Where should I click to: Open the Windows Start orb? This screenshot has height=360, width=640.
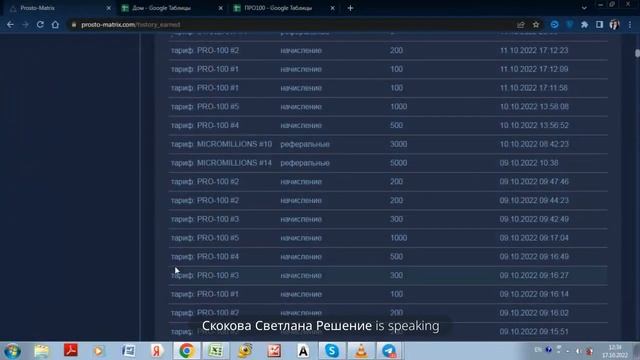[x=12, y=351]
